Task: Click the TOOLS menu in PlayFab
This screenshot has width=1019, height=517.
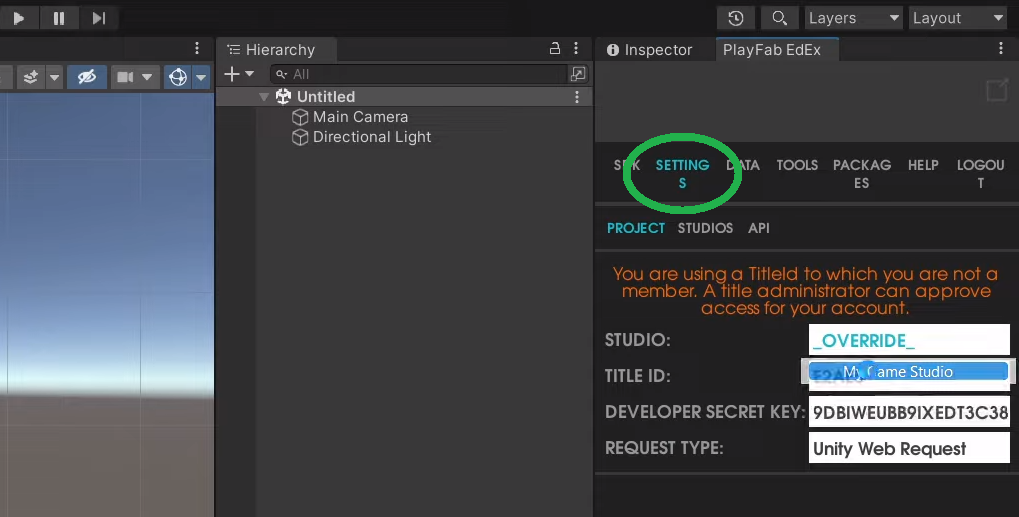Action: tap(797, 165)
